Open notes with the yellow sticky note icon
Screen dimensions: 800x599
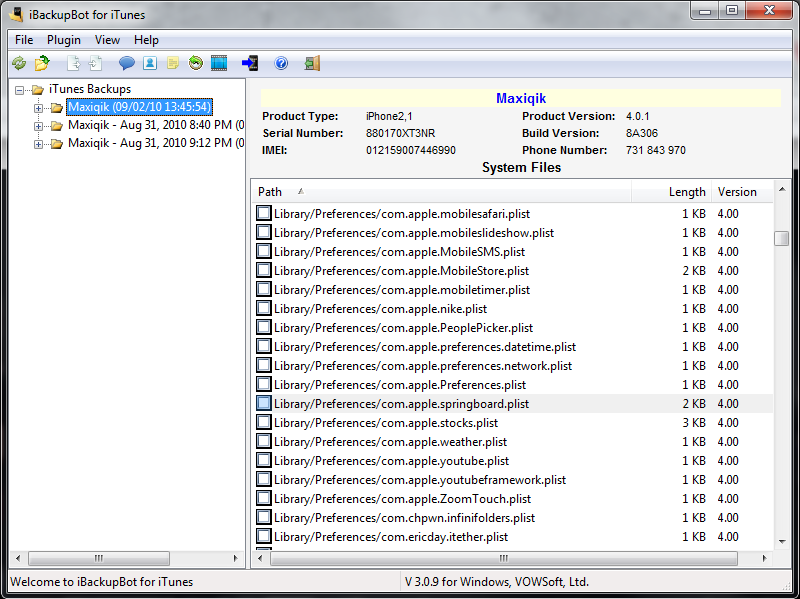tap(173, 63)
